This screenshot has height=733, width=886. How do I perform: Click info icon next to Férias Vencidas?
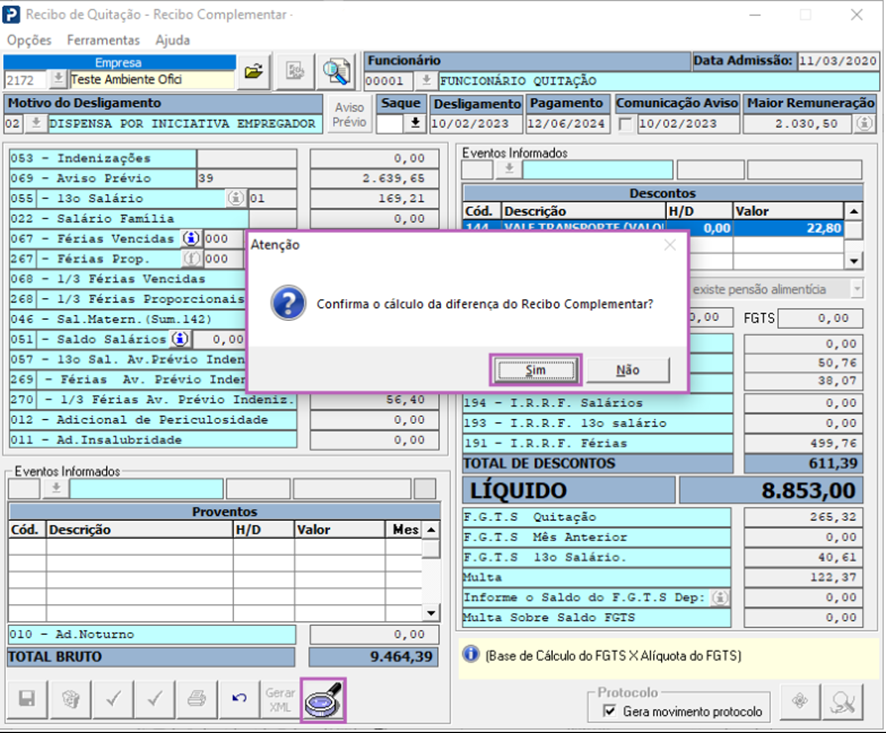coord(190,239)
